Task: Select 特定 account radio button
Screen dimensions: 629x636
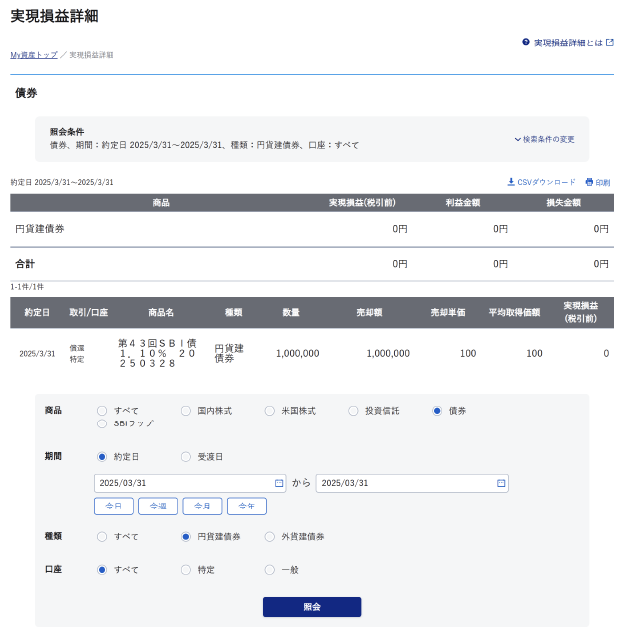Action: 186,569
